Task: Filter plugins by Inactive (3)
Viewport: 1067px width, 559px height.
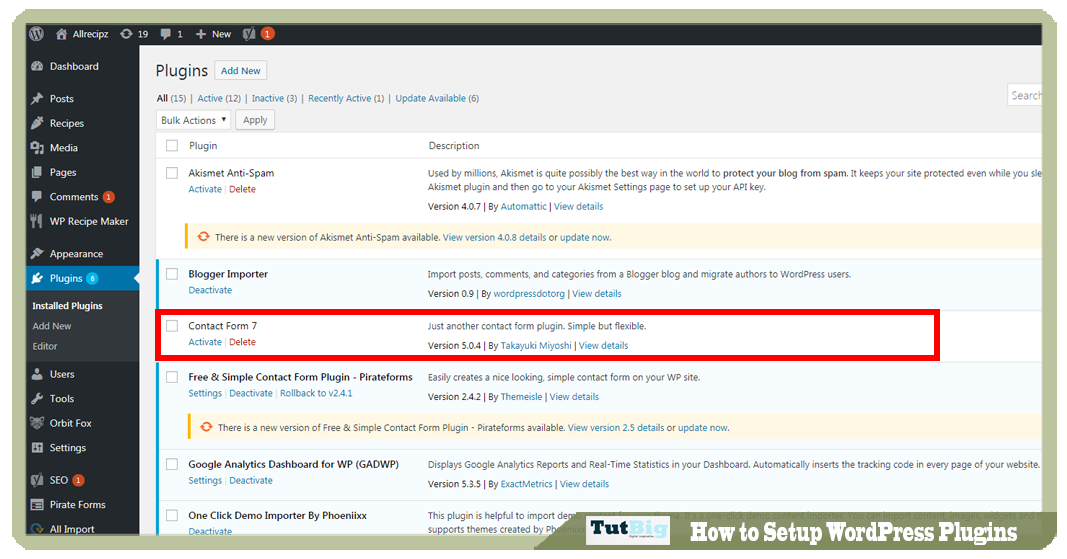Action: (x=274, y=98)
